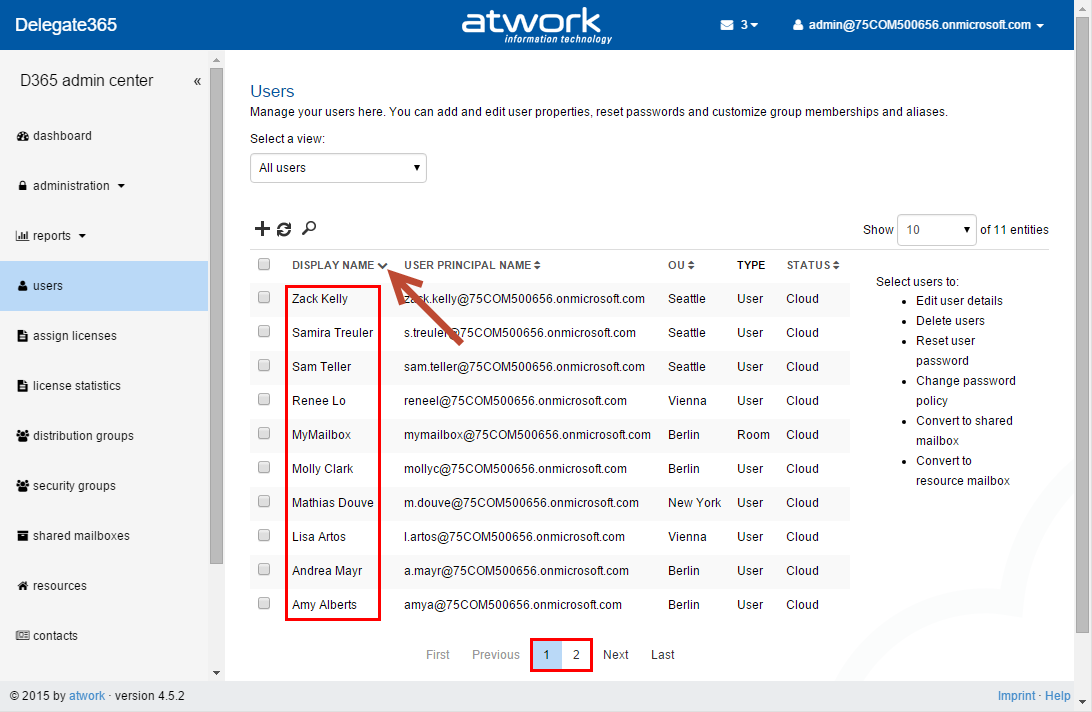Click the refresh list icon
Screen dimensions: 1092x712
pyautogui.click(x=284, y=229)
